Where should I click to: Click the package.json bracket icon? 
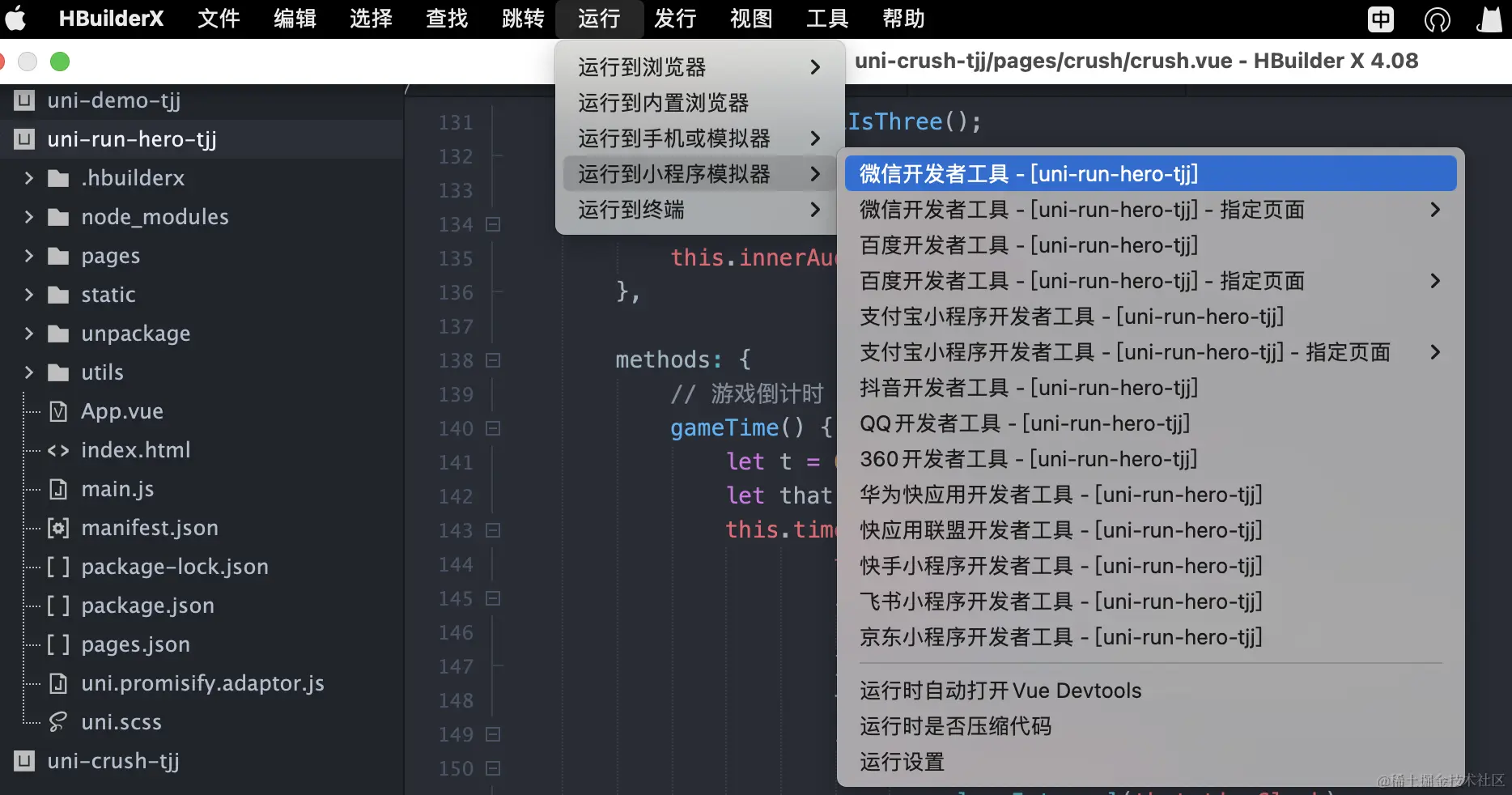[58, 606]
